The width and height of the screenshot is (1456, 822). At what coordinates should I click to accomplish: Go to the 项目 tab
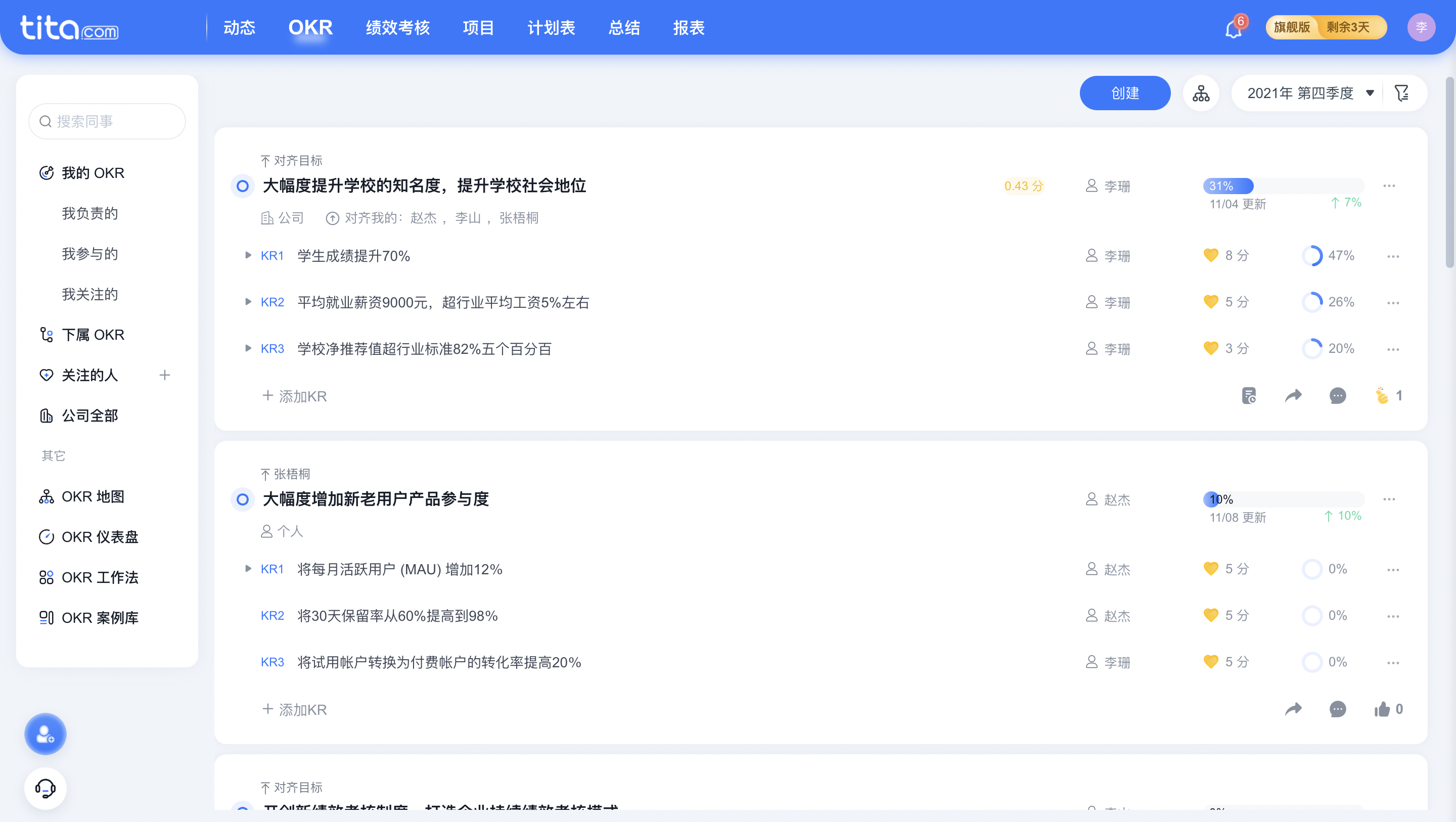click(x=478, y=27)
